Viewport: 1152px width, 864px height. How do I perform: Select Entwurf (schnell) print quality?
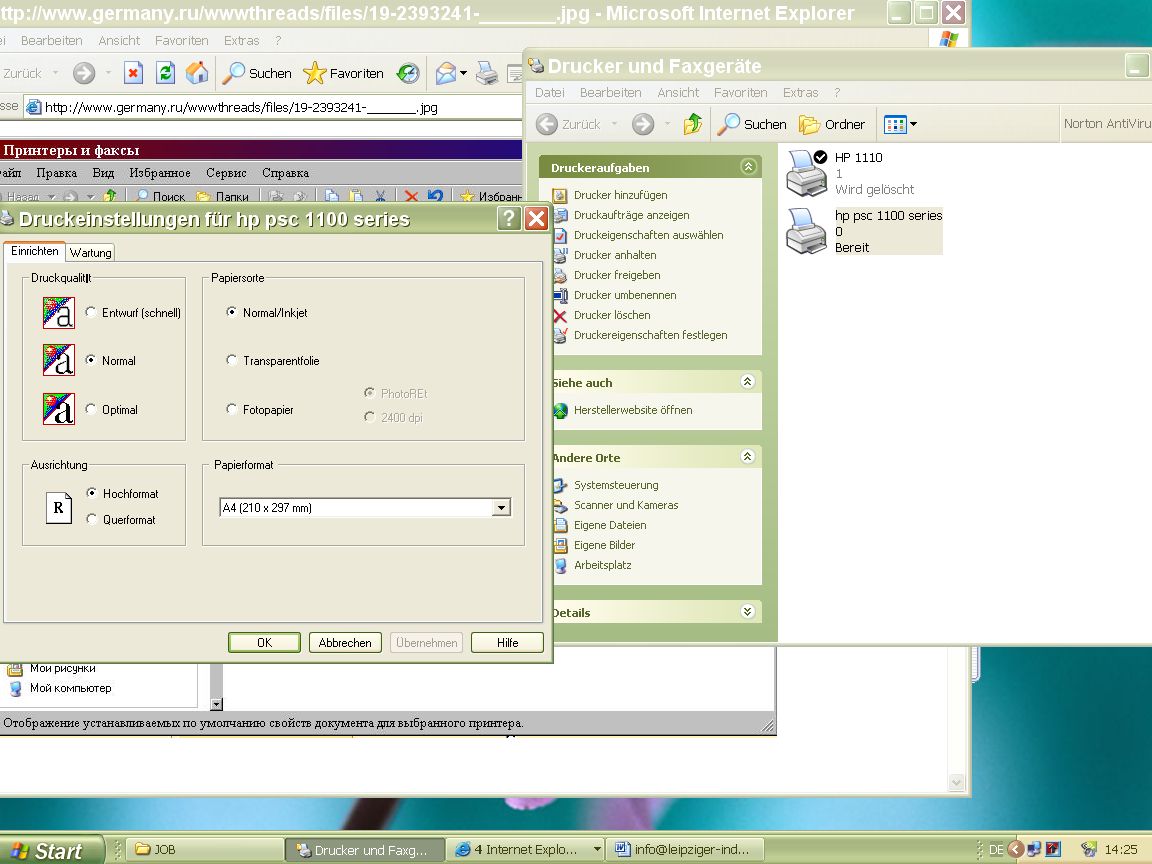pyautogui.click(x=90, y=312)
